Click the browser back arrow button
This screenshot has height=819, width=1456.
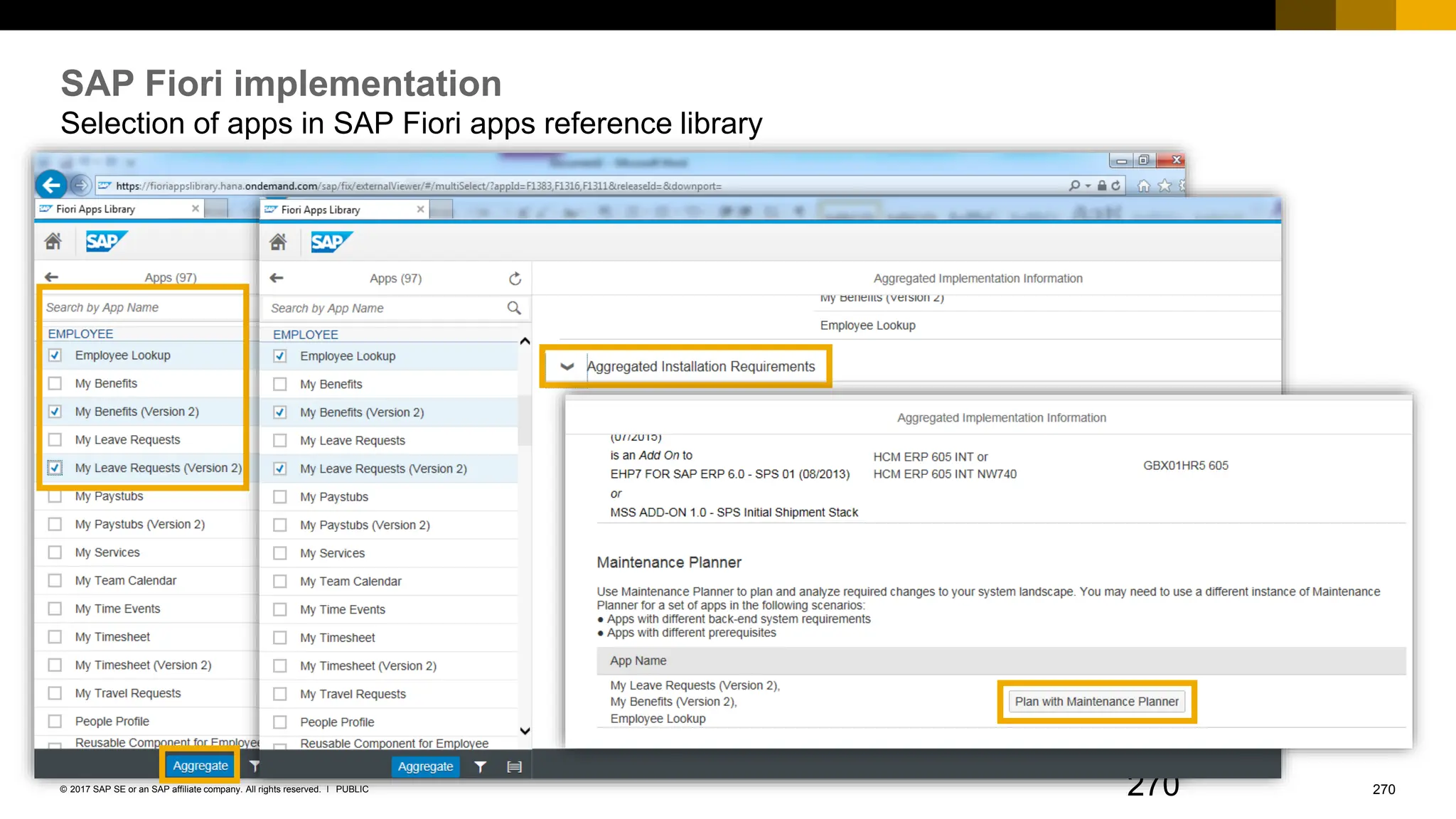click(x=51, y=186)
